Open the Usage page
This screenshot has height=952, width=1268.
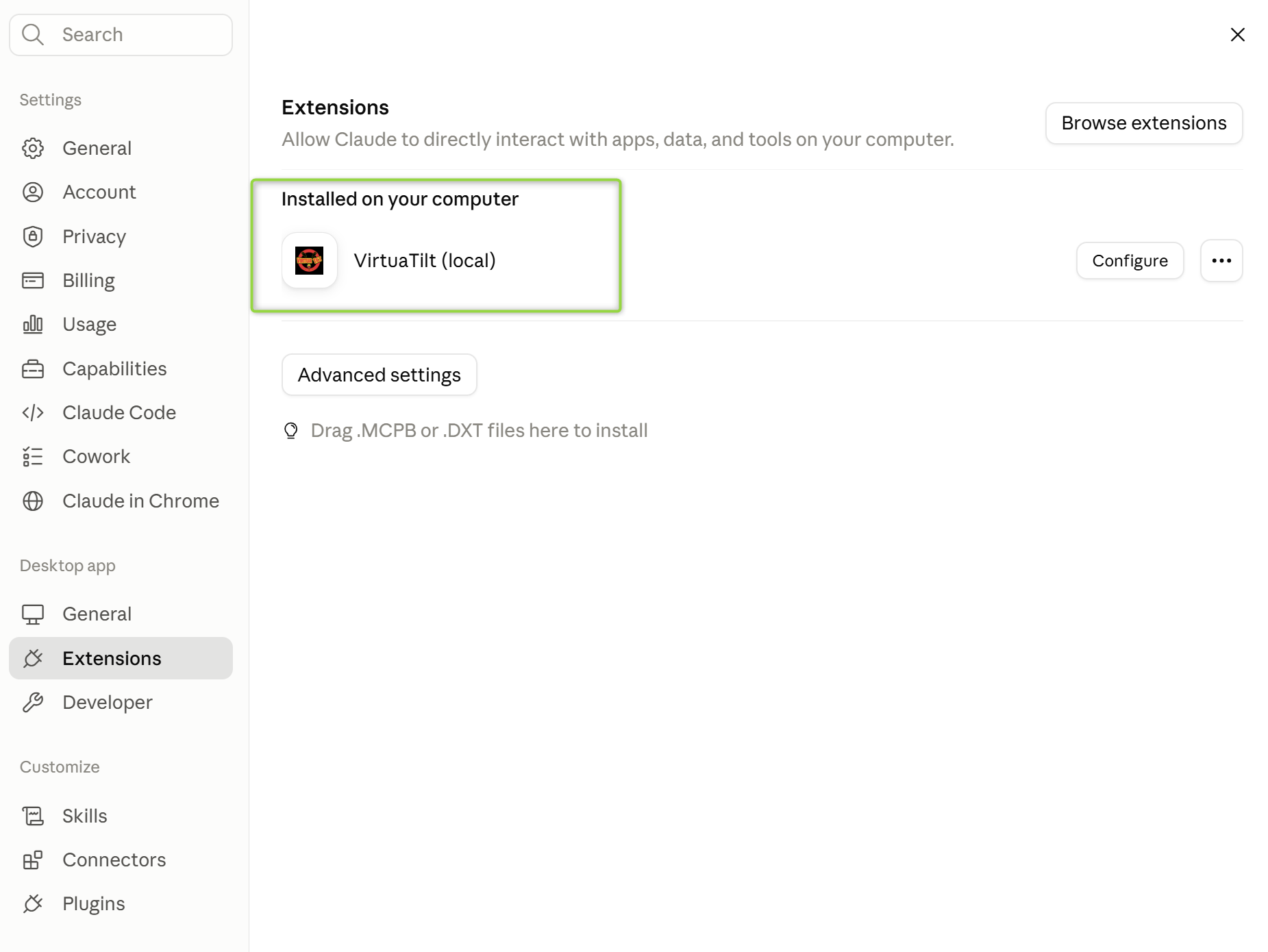121,324
